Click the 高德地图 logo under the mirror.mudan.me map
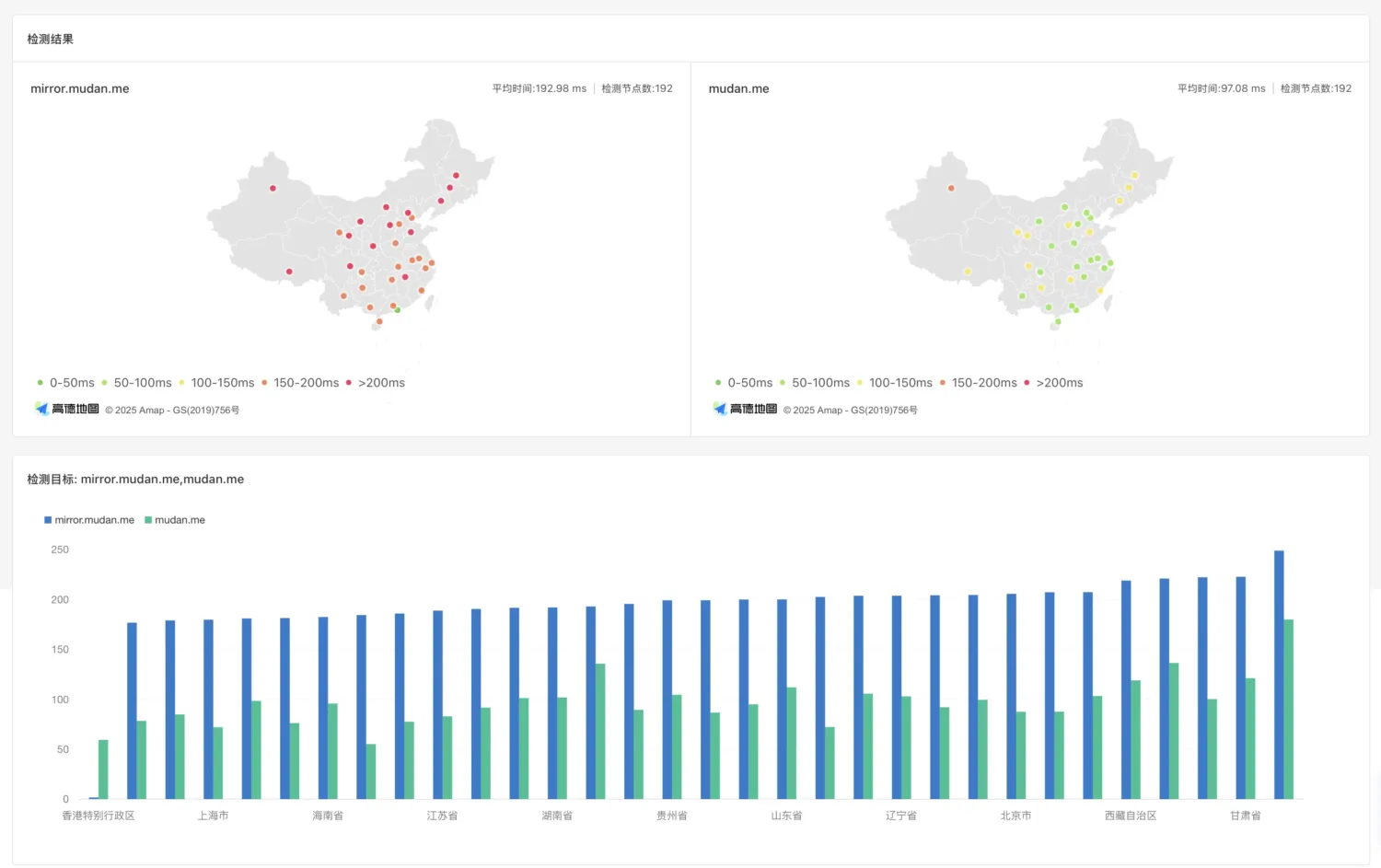The image size is (1381, 868). (65, 409)
